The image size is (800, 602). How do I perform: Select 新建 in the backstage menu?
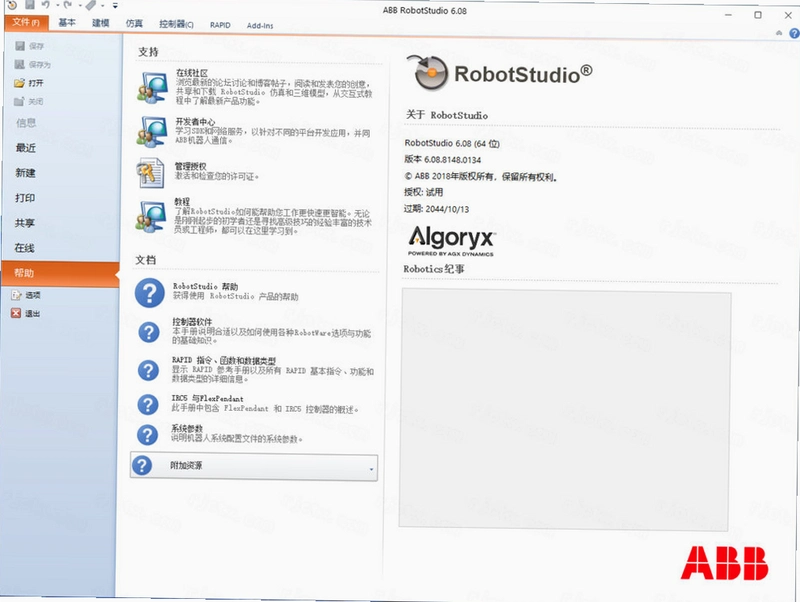tap(26, 173)
